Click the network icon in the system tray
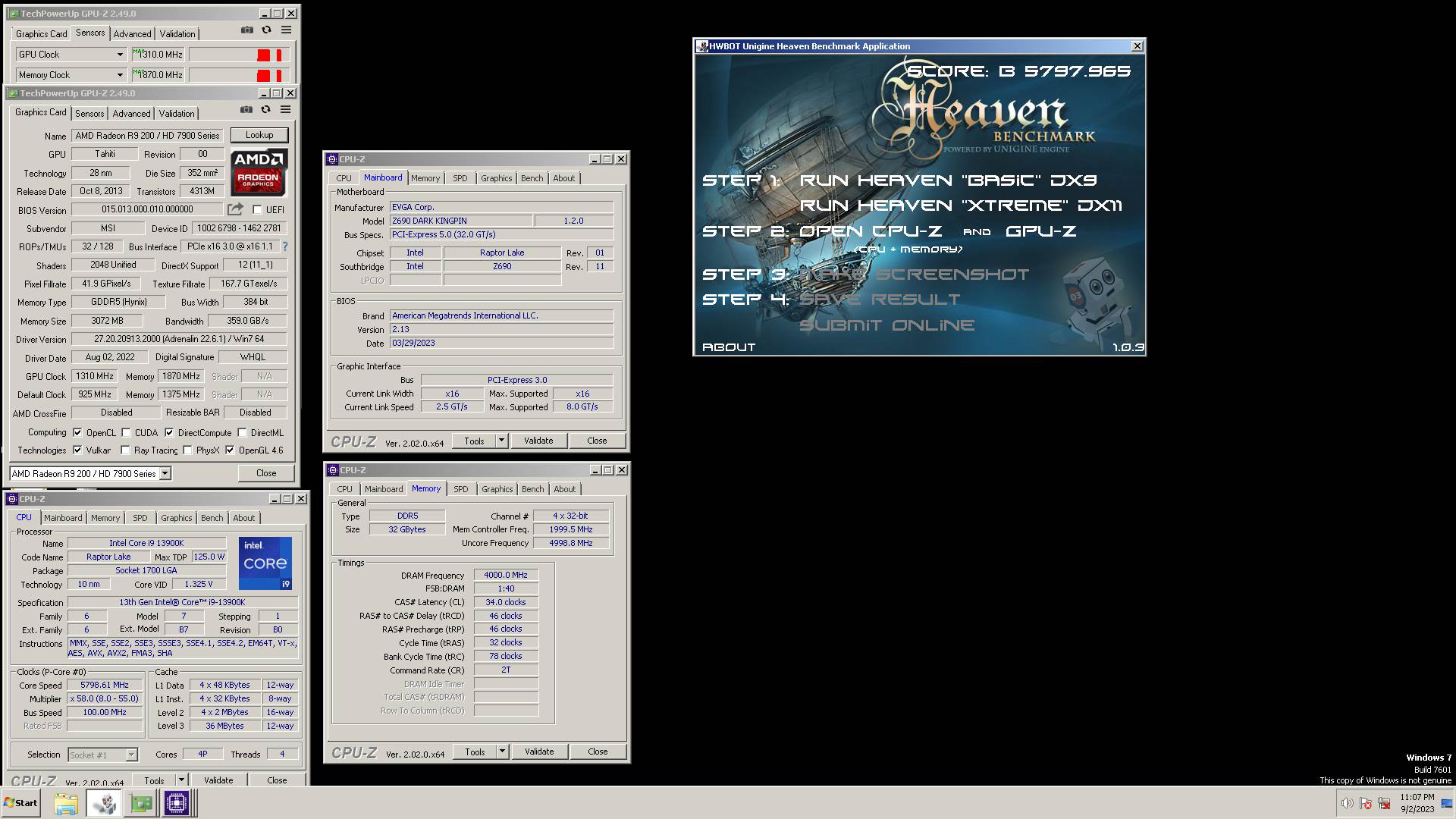The image size is (1456, 819). click(x=1384, y=803)
